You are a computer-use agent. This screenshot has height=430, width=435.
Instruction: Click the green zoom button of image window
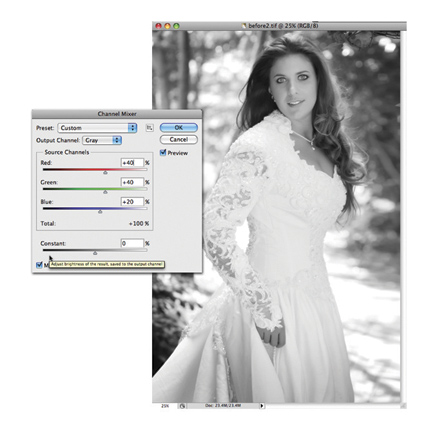(176, 26)
